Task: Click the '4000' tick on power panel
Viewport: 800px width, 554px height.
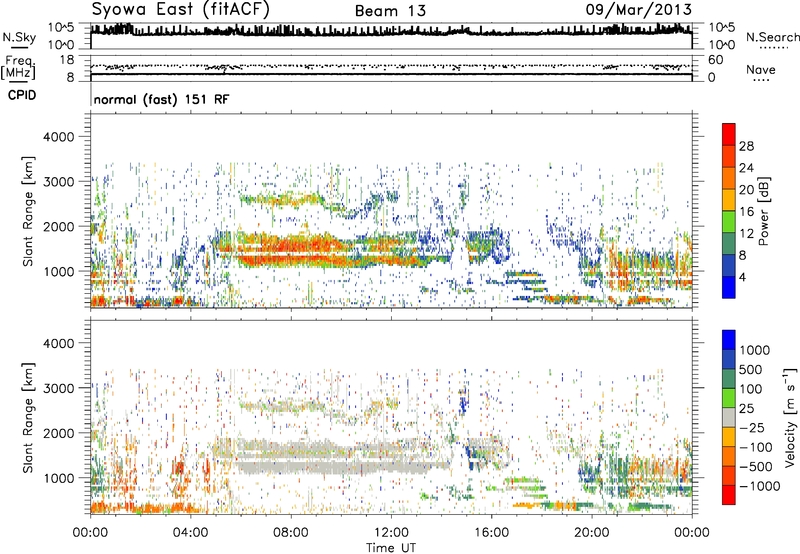Action: coord(58,137)
